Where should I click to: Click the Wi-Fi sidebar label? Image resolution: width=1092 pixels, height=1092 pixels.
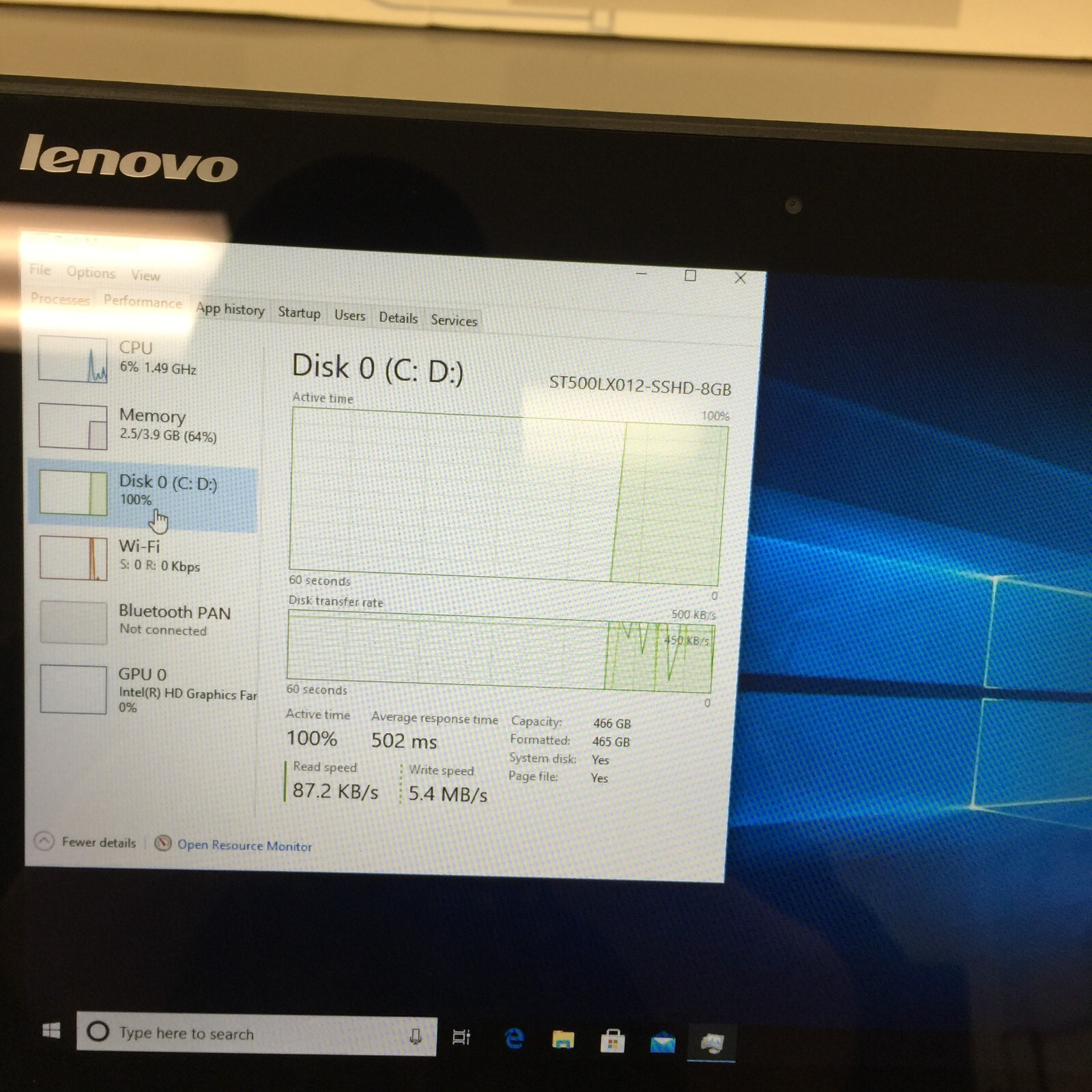tap(139, 546)
